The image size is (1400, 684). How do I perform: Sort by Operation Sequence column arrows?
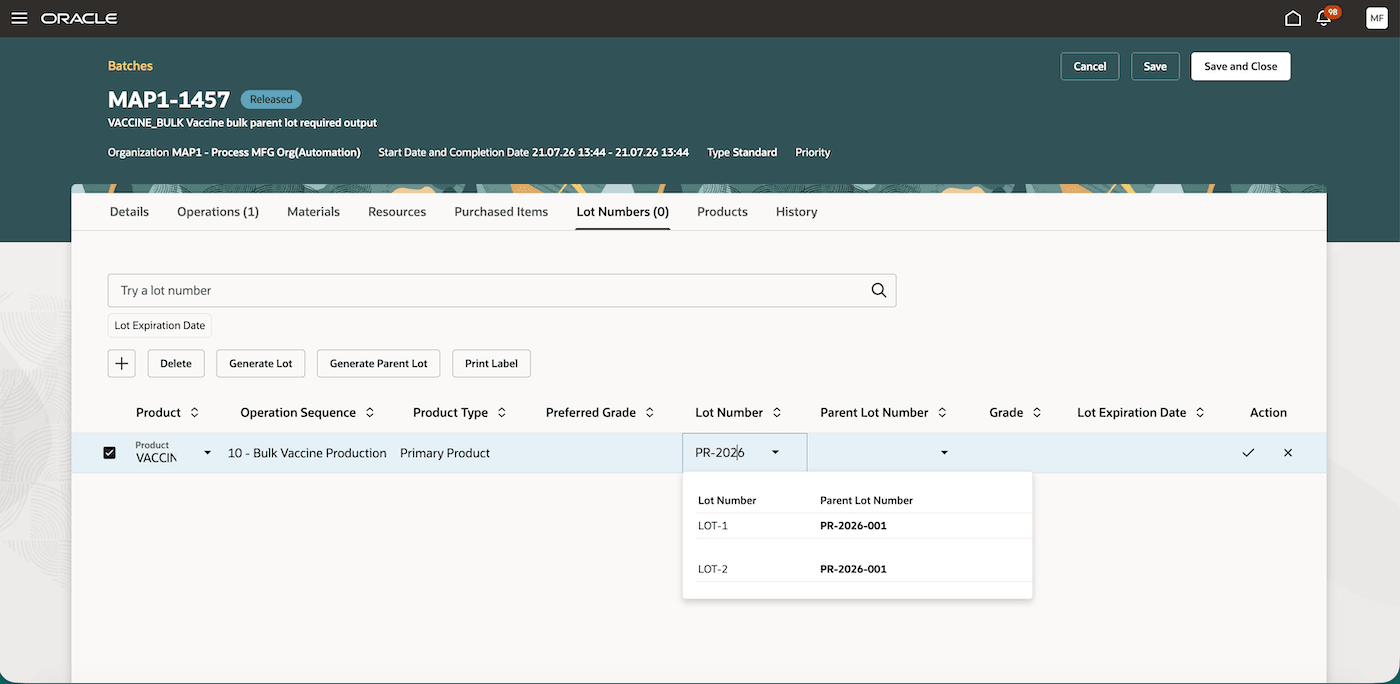(370, 412)
